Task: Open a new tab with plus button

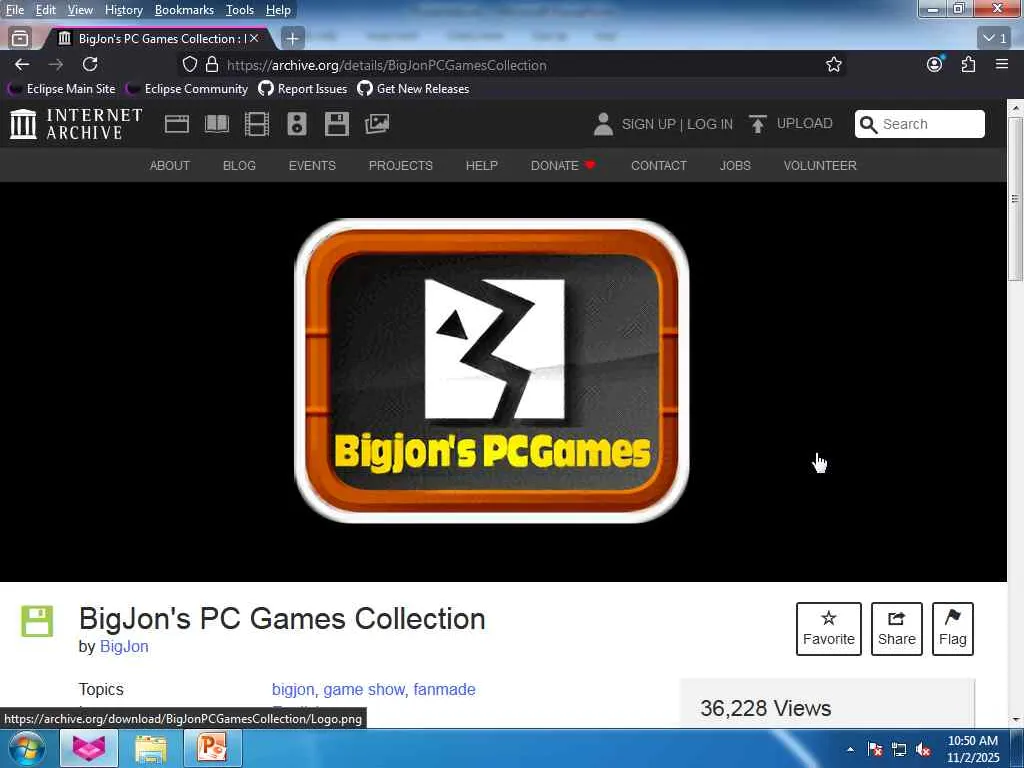Action: [293, 39]
